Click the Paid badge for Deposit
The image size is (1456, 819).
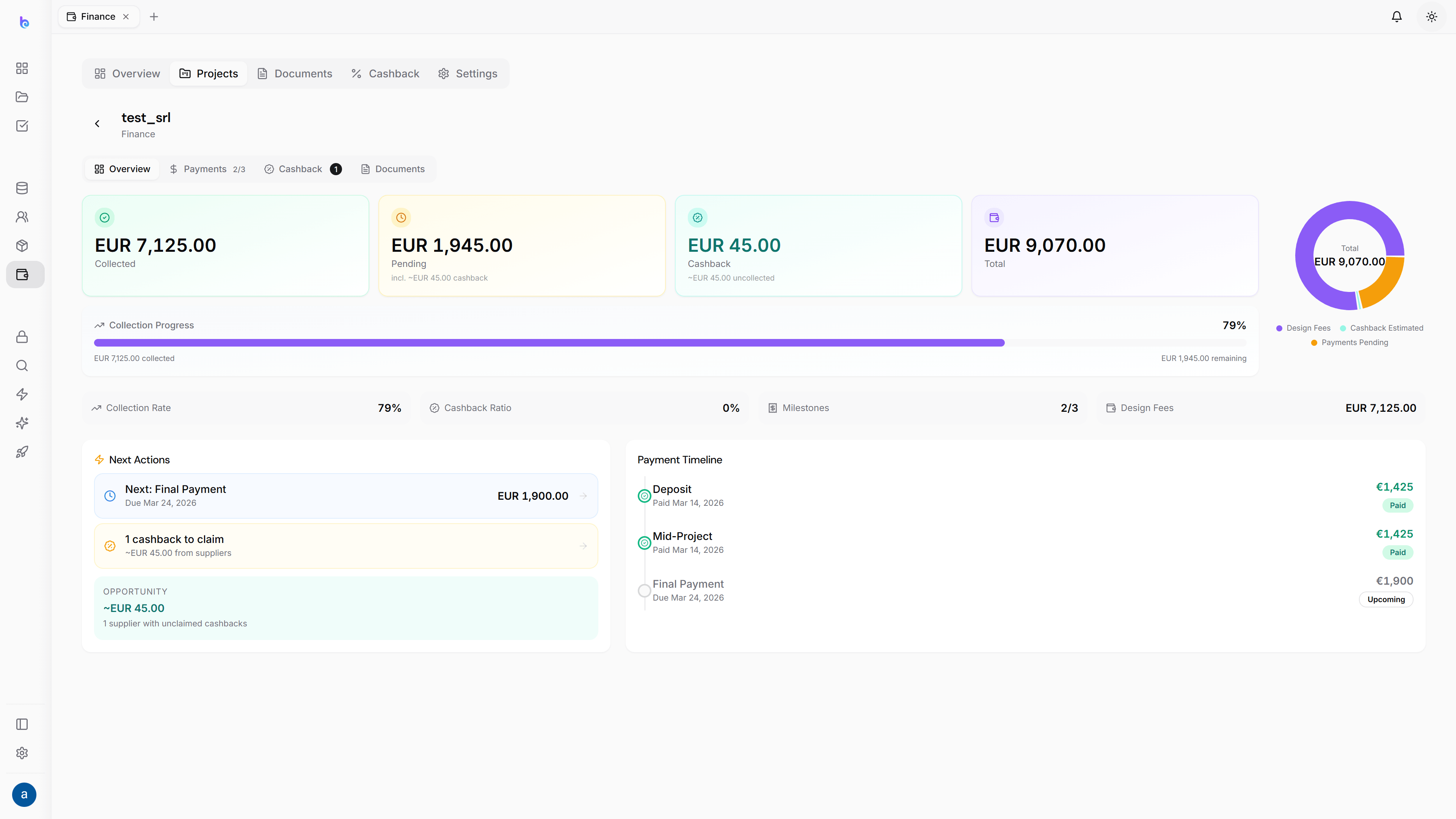(1398, 505)
